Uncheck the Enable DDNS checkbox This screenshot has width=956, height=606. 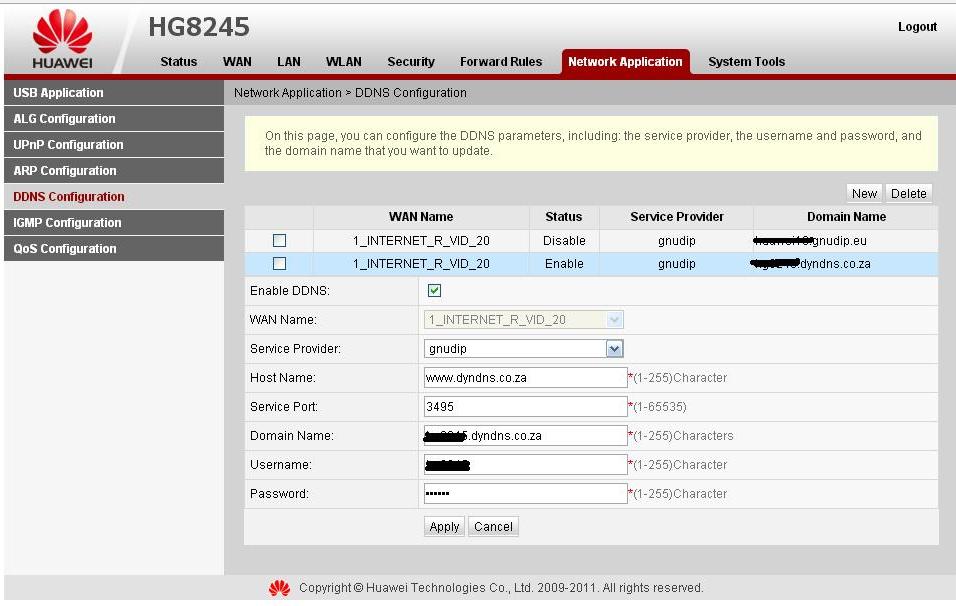434,291
